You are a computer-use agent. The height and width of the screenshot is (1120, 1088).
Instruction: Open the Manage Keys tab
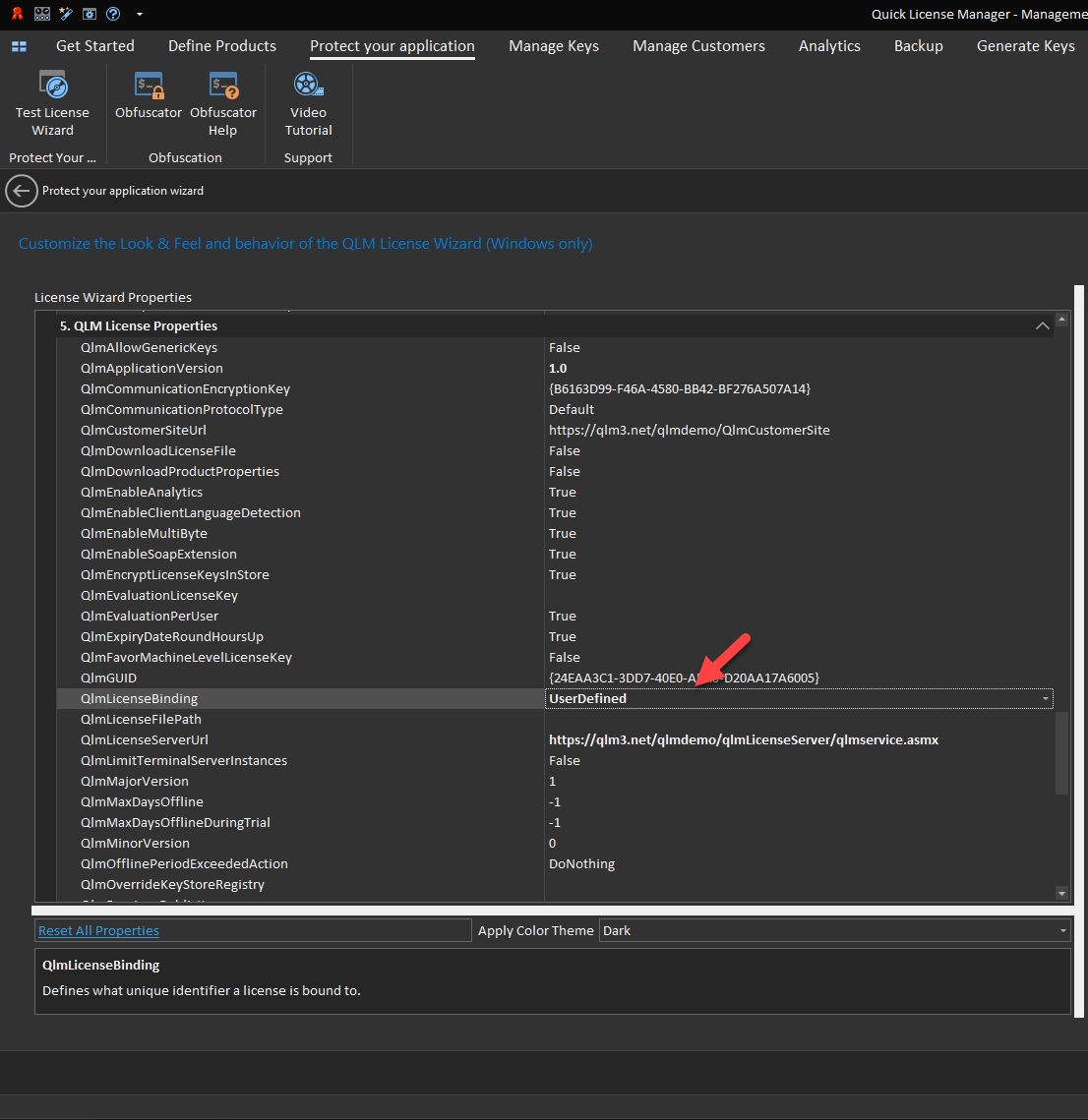(554, 45)
